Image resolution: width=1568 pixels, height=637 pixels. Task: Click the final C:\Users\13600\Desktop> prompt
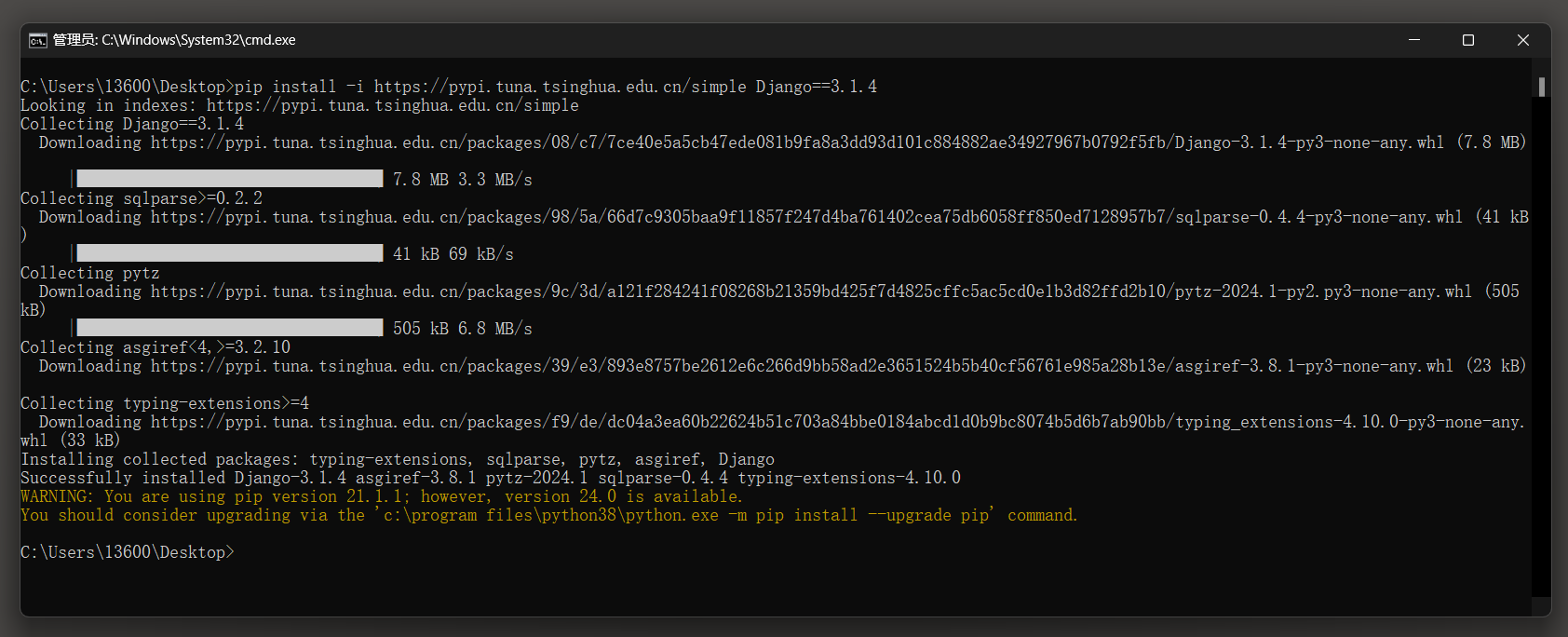(128, 552)
